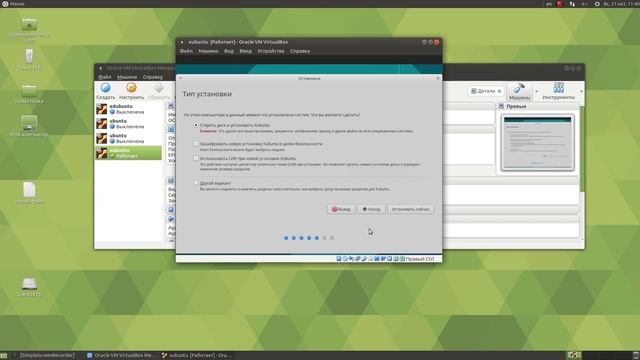The width and height of the screenshot is (640, 360).
Task: Open Детали view dropdown in Manager
Action: 486,91
